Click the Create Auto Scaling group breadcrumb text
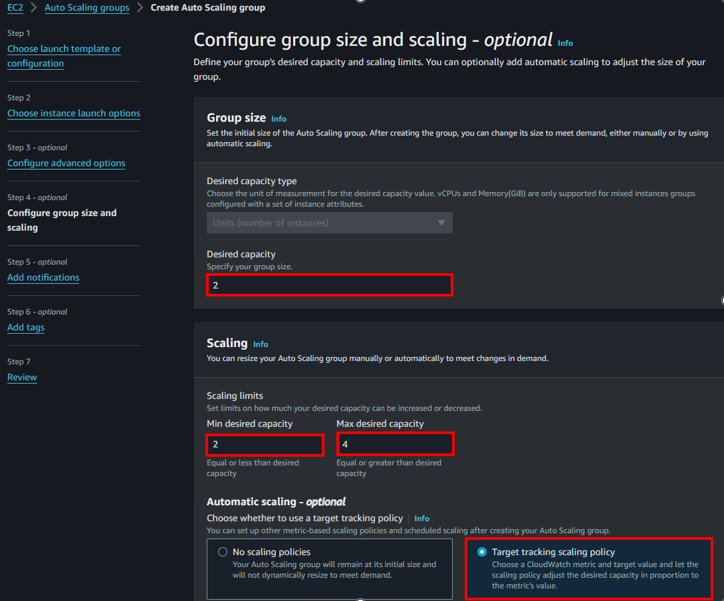 pos(208,8)
